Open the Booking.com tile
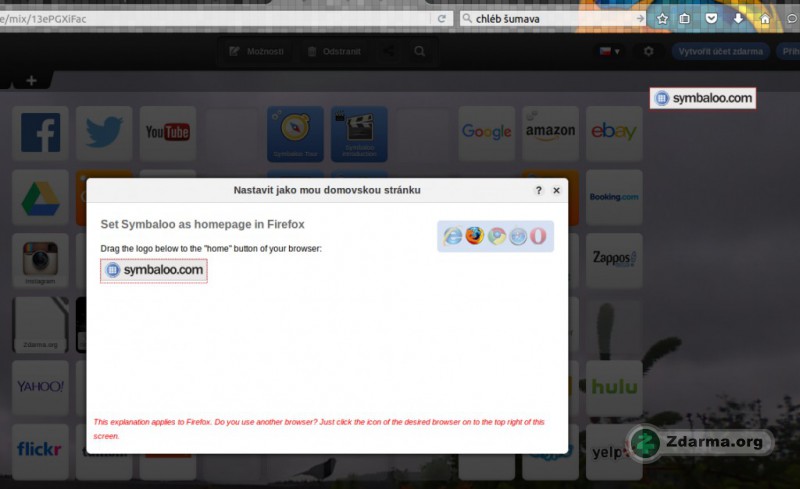Viewport: 800px width, 489px height. tap(614, 198)
